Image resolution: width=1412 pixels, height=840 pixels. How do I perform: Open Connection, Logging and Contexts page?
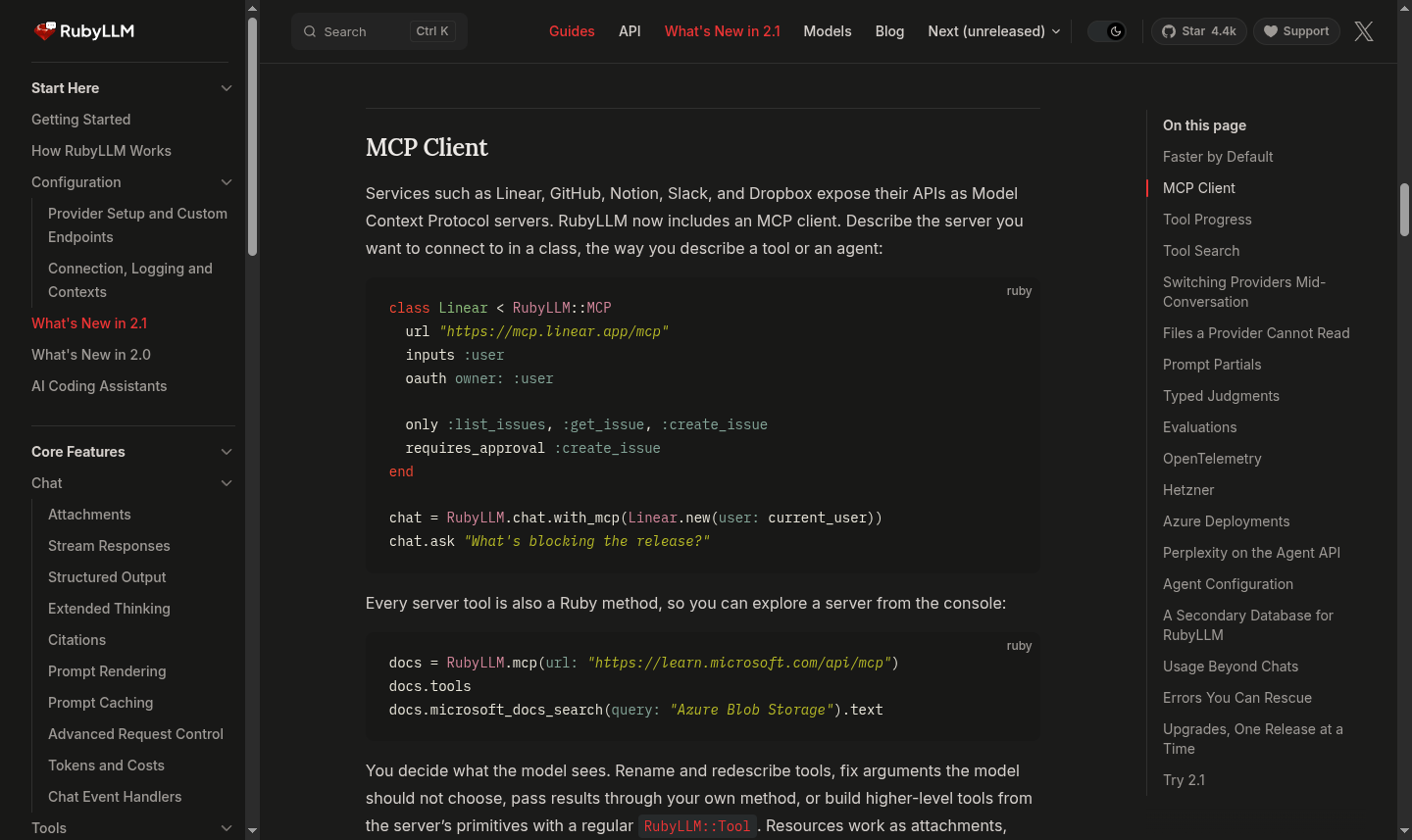coord(130,280)
